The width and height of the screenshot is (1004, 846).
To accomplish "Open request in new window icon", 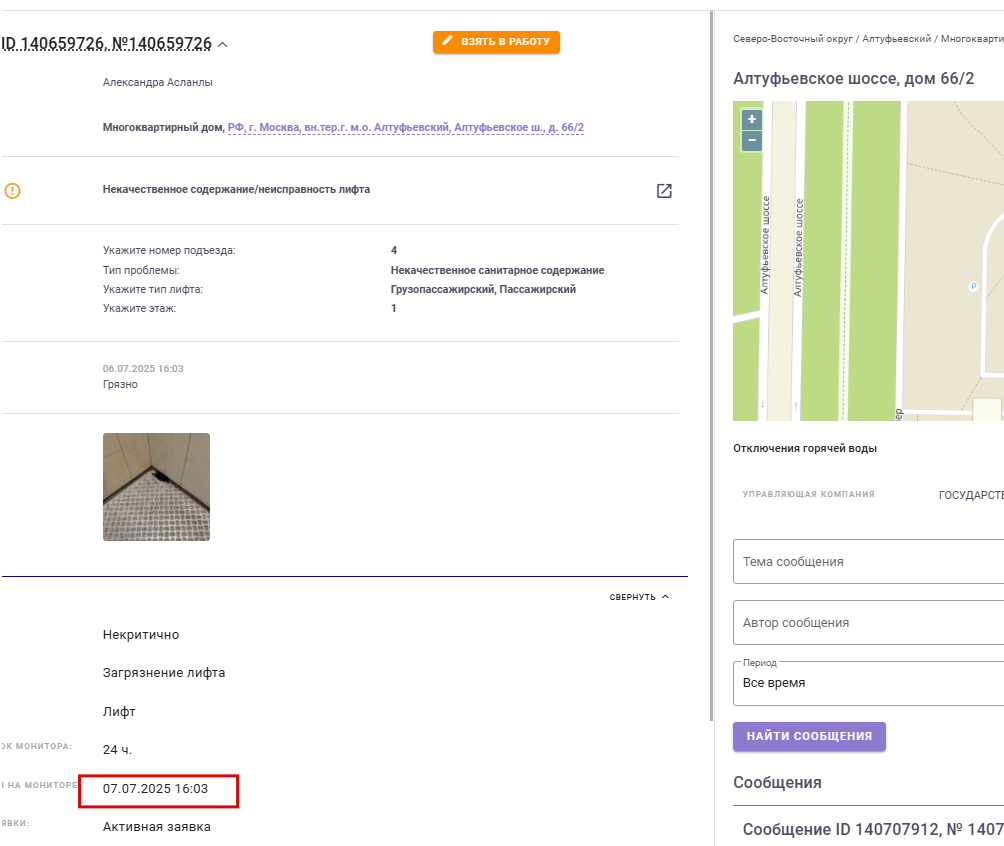I will [664, 191].
